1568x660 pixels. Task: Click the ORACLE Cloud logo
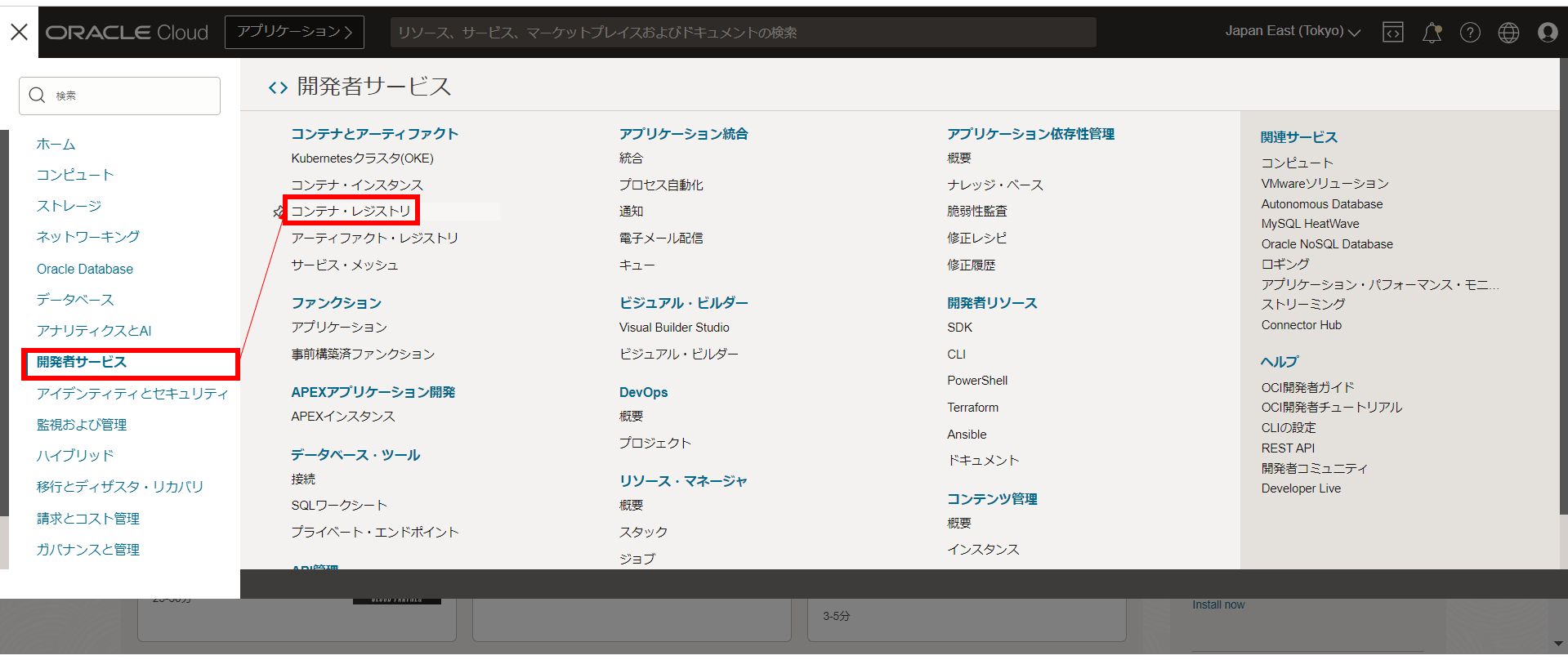point(127,32)
